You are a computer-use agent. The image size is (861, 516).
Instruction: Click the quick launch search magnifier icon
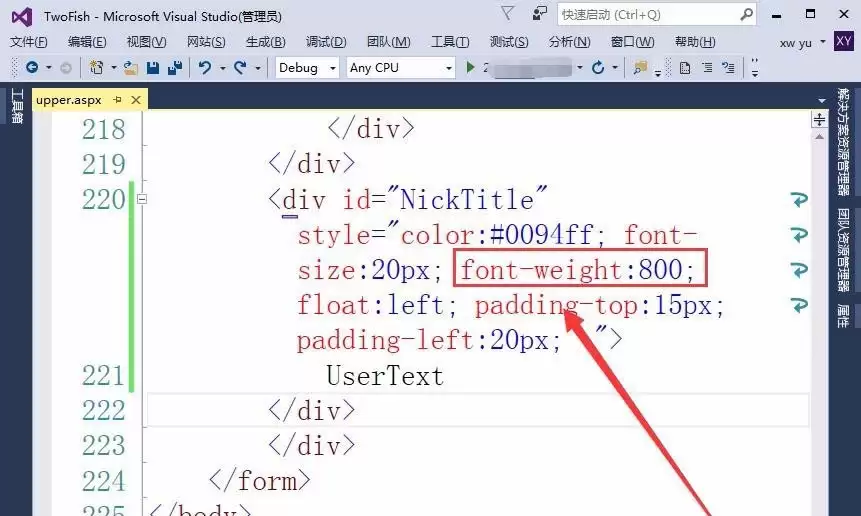746,14
